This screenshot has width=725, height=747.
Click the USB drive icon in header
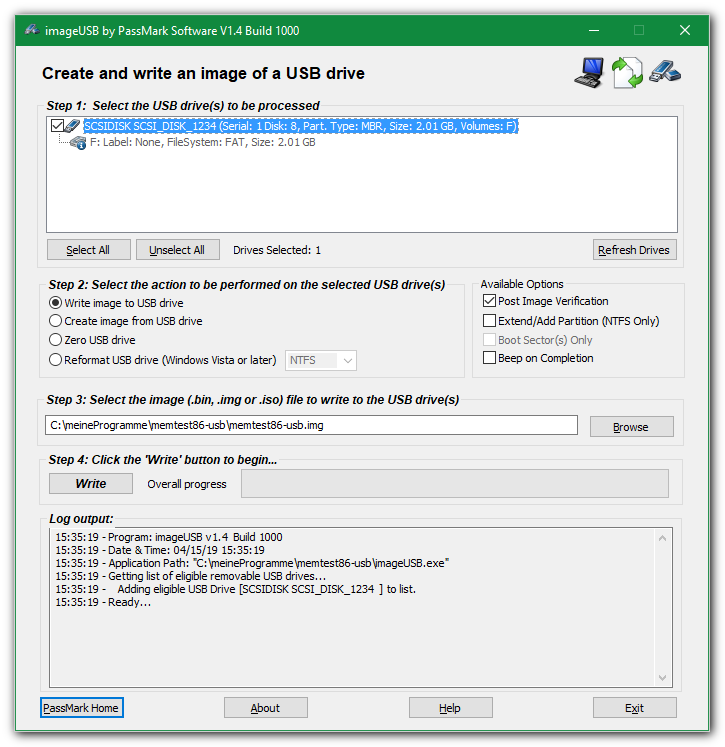[665, 72]
